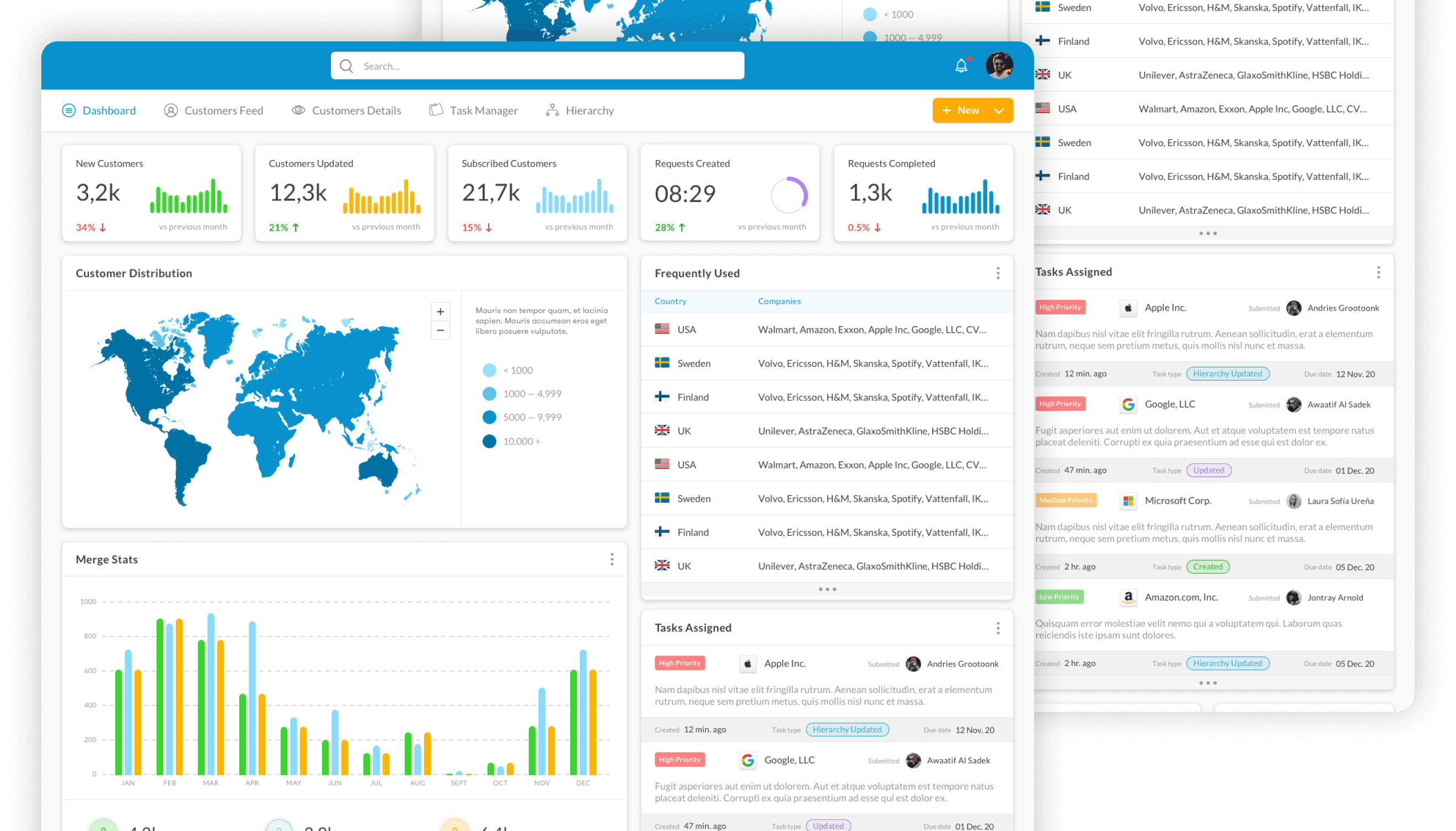This screenshot has width=1456, height=831.
Task: Toggle the '10,000 >' legend marker
Action: tap(489, 441)
